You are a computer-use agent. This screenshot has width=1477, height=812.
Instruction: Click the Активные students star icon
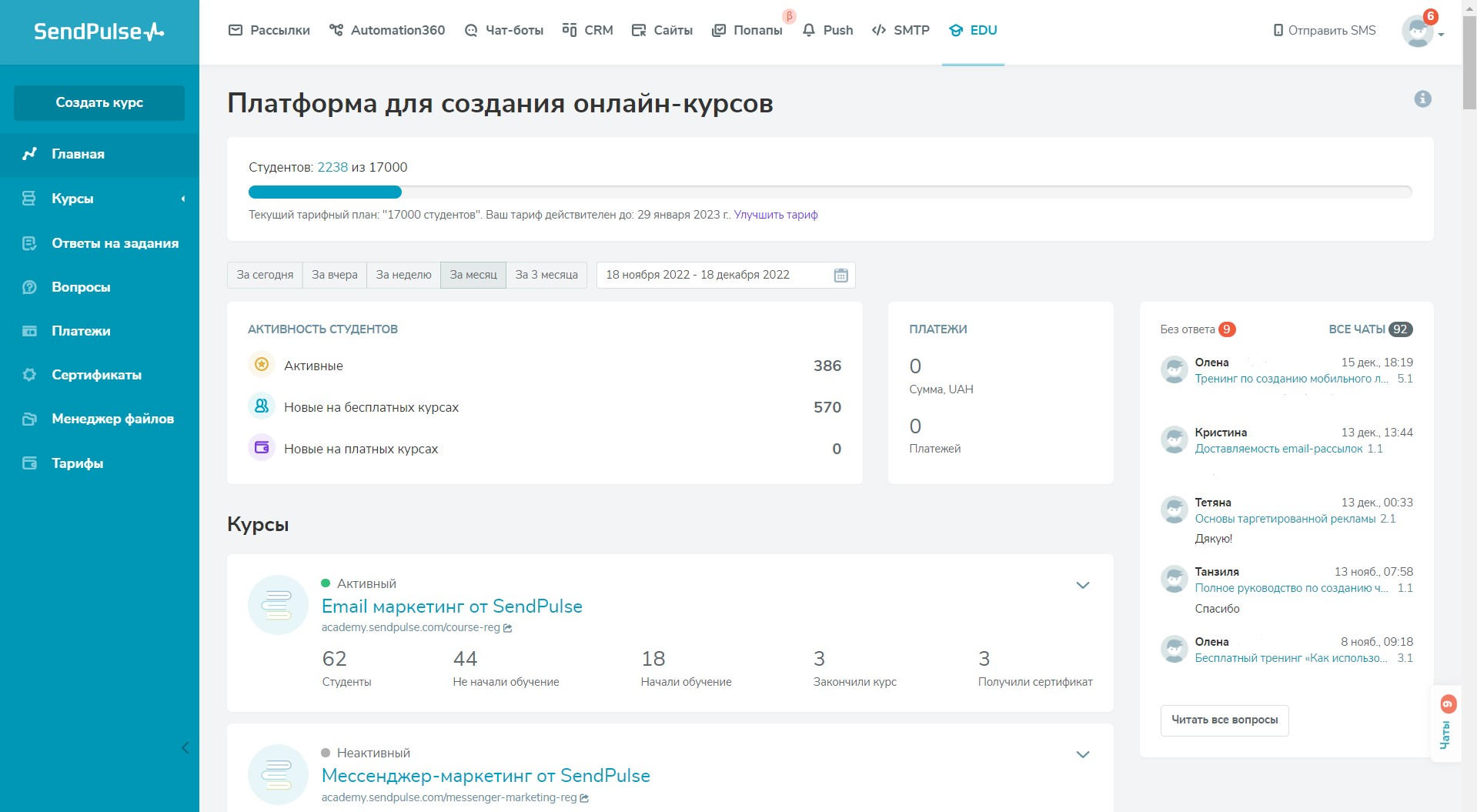pos(262,364)
